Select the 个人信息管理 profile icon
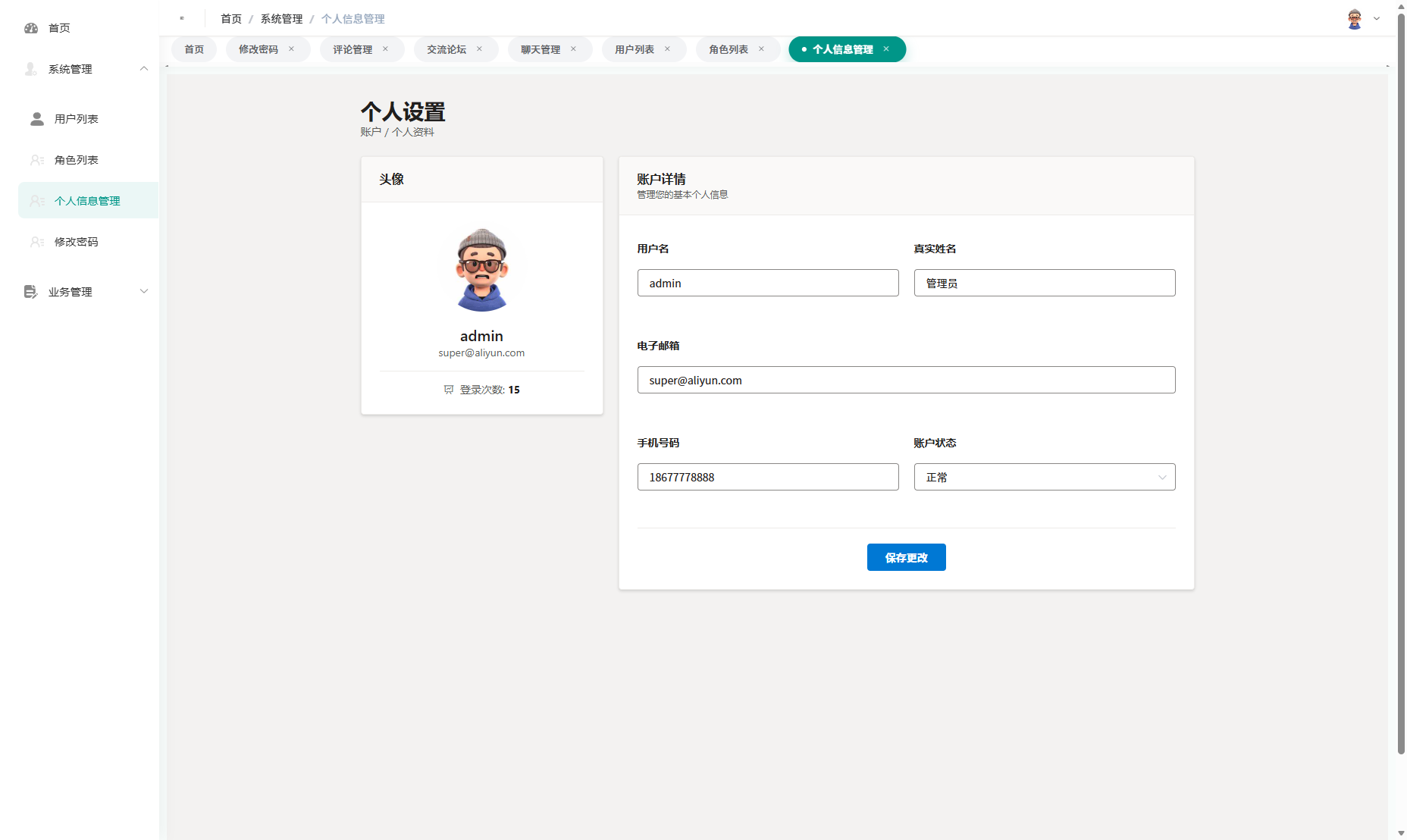This screenshot has height=840, width=1407. [36, 201]
